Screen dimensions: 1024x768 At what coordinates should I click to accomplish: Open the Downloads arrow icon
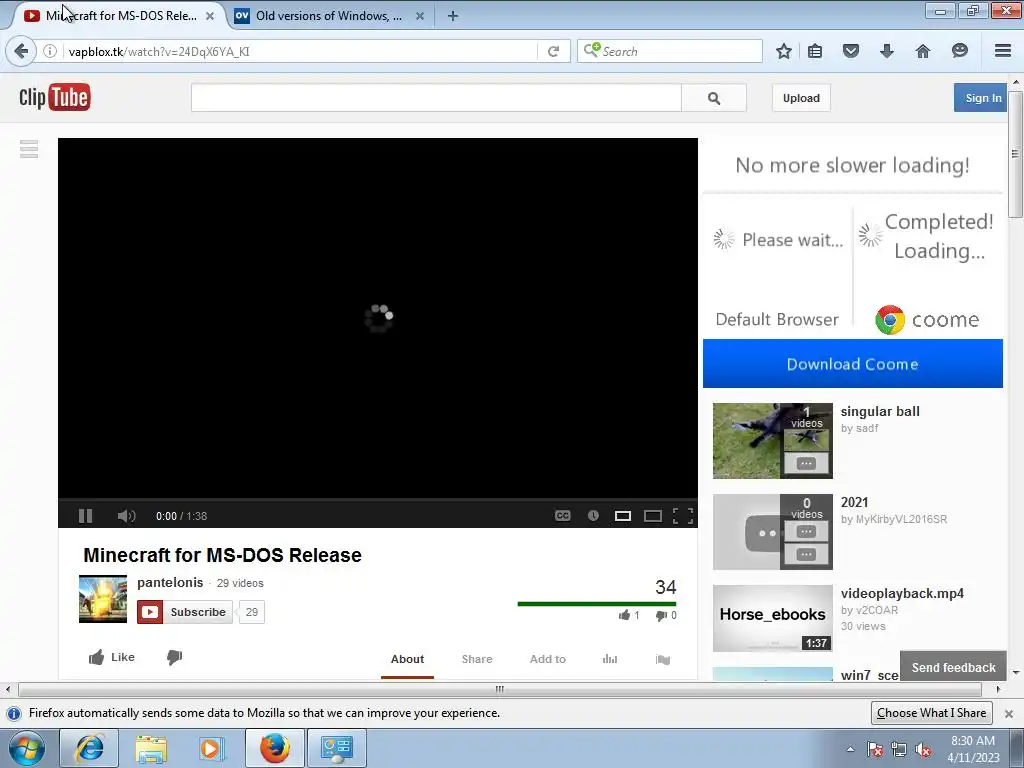[886, 51]
